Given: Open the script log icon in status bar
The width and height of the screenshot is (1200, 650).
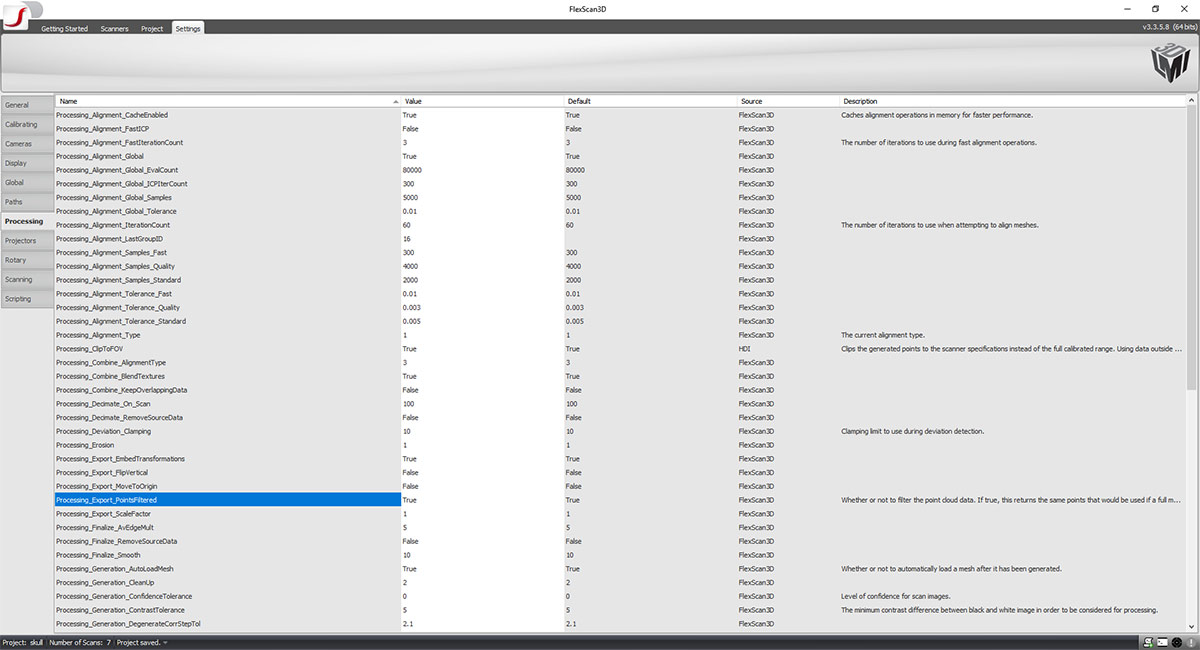Looking at the screenshot, I should (1150, 642).
